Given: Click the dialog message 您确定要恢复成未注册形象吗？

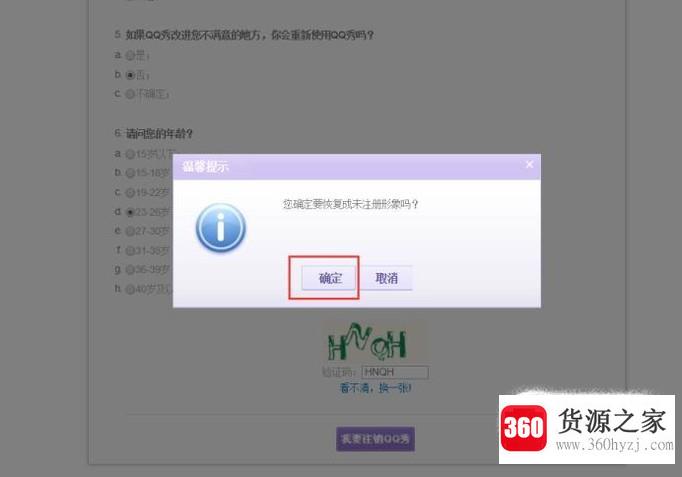Looking at the screenshot, I should [x=351, y=204].
